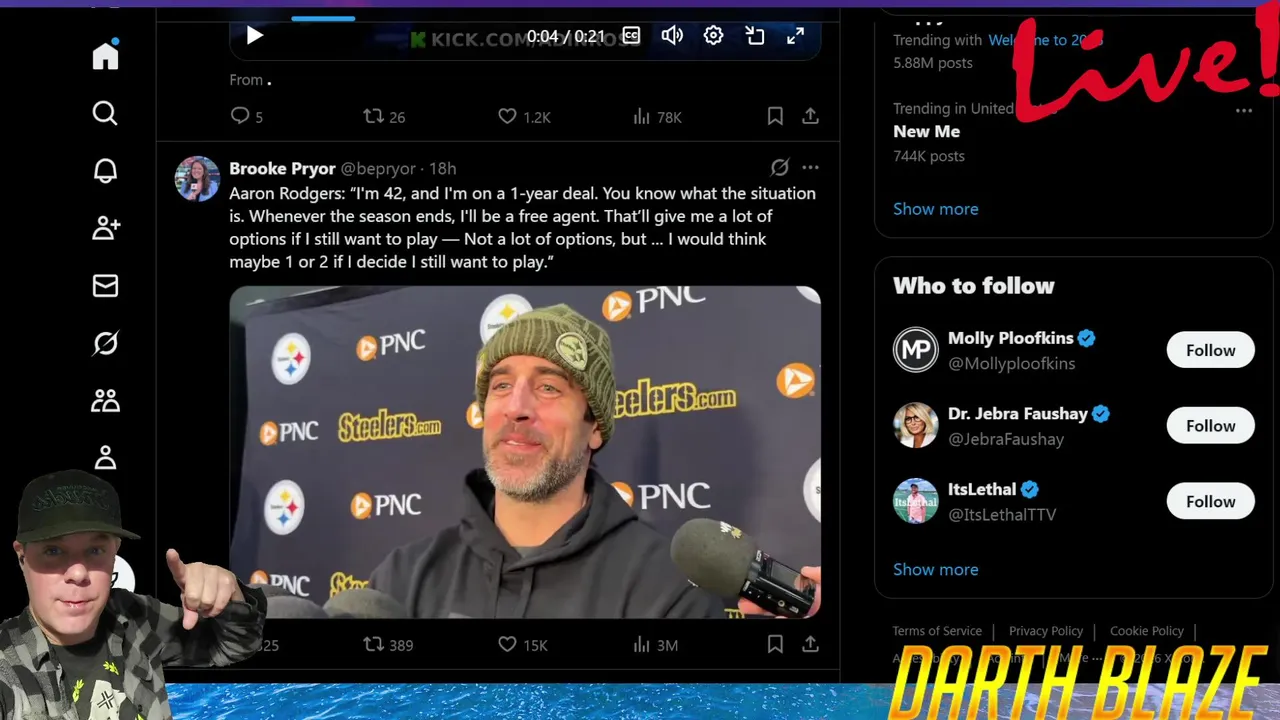Toggle picture-in-picture for the video
1280x720 pixels.
tap(755, 36)
